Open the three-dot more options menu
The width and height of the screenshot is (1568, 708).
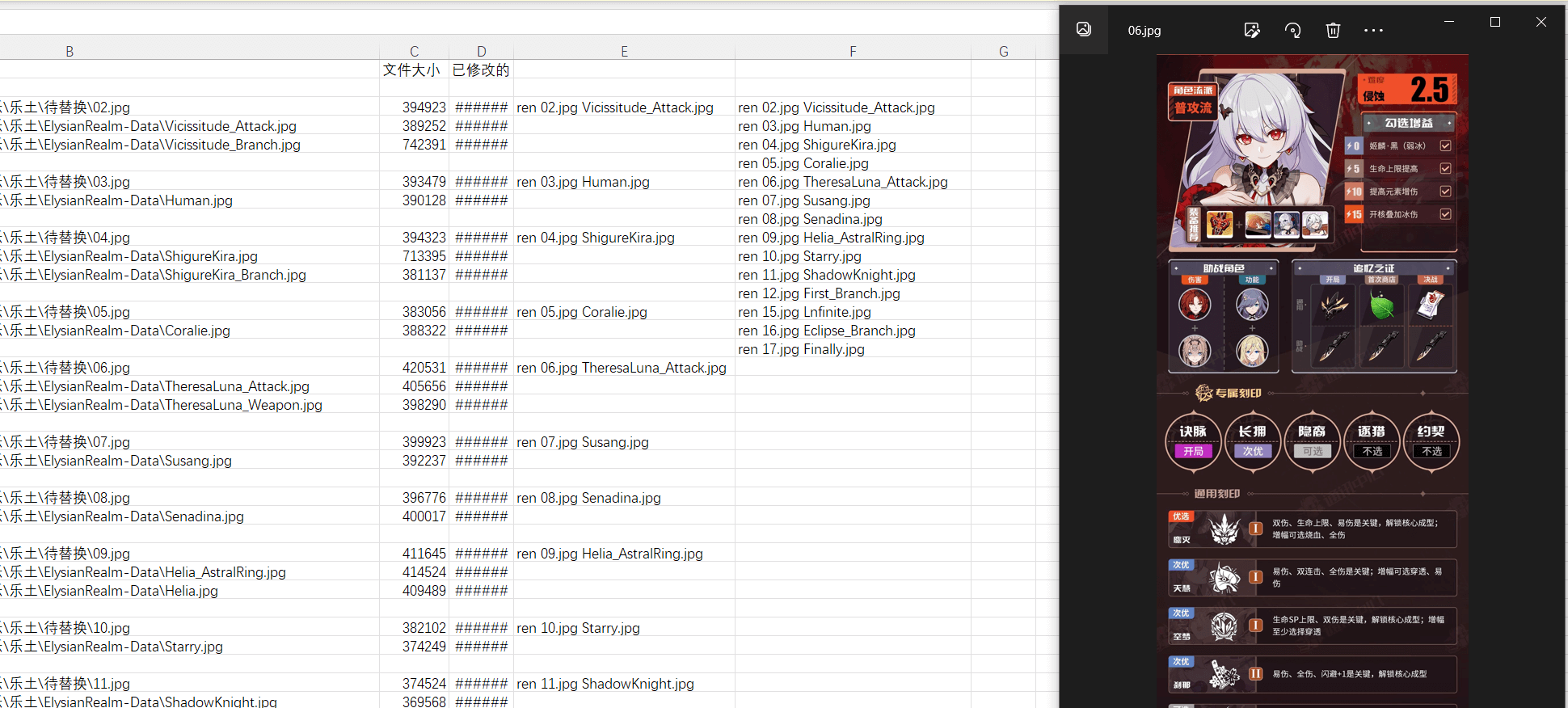pyautogui.click(x=1373, y=31)
